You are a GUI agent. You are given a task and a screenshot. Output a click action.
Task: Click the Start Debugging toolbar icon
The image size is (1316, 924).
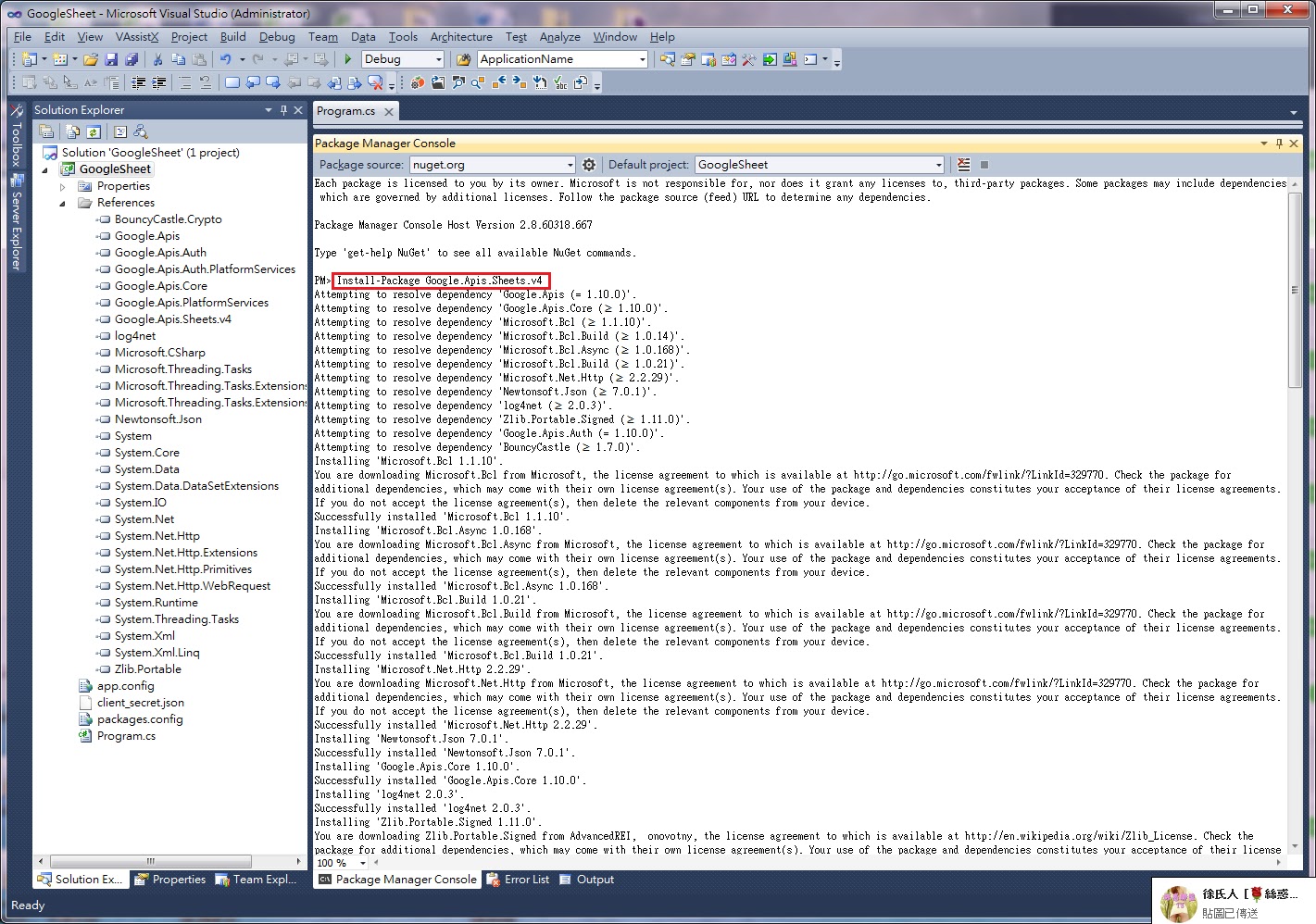[x=346, y=58]
